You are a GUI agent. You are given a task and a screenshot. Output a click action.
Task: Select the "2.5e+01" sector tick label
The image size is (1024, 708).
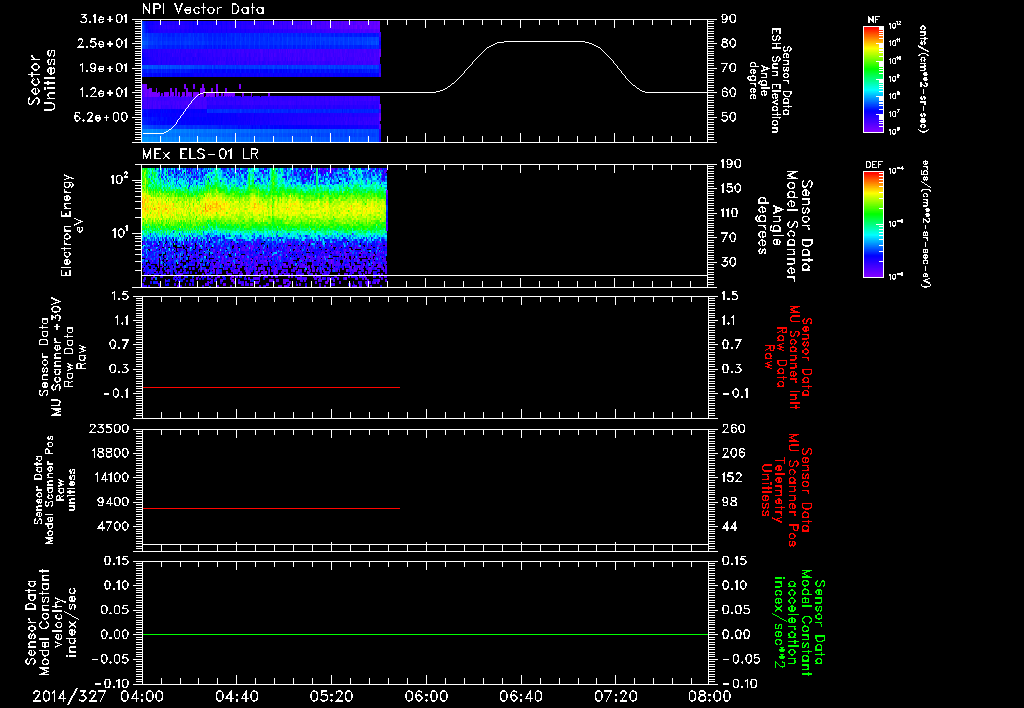pos(104,43)
